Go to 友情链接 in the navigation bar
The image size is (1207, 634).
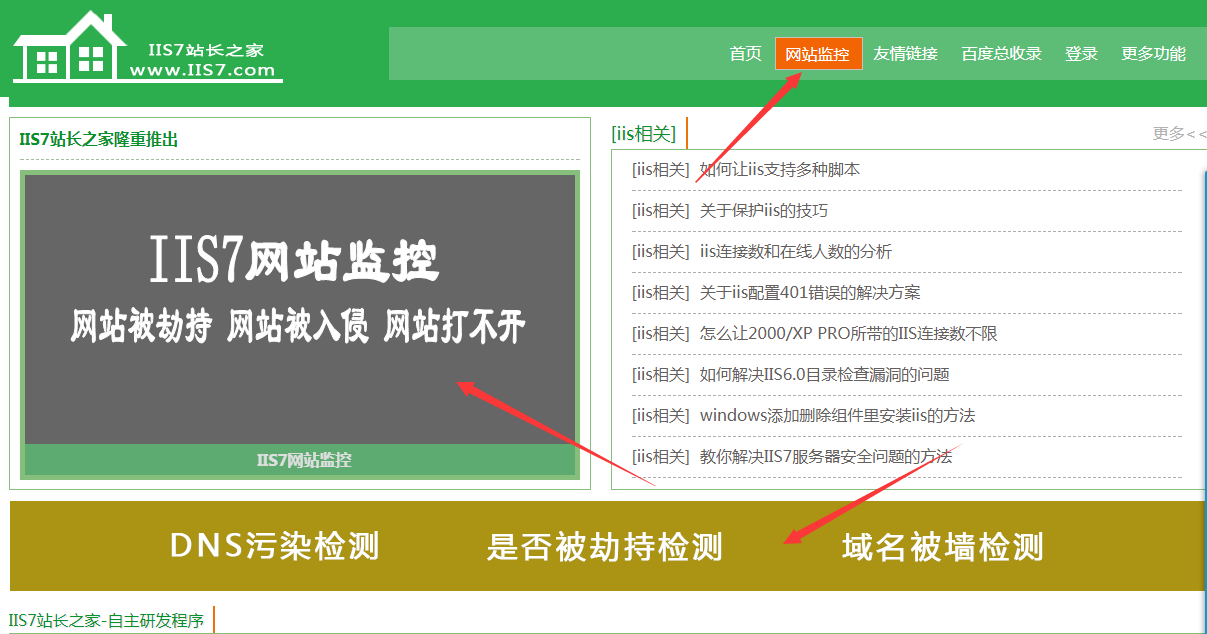[x=905, y=54]
